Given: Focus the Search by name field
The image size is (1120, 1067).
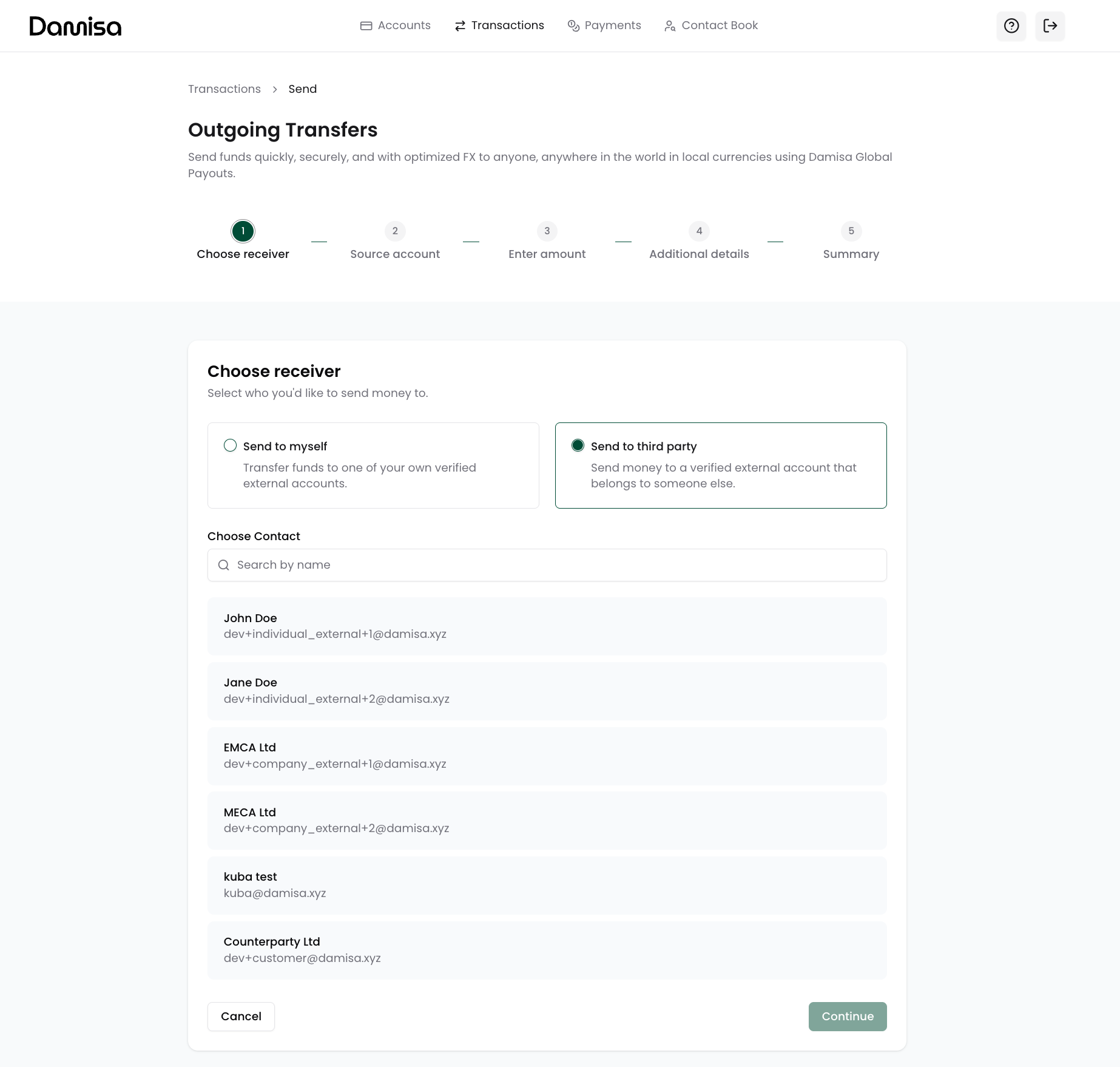Looking at the screenshot, I should 546,565.
